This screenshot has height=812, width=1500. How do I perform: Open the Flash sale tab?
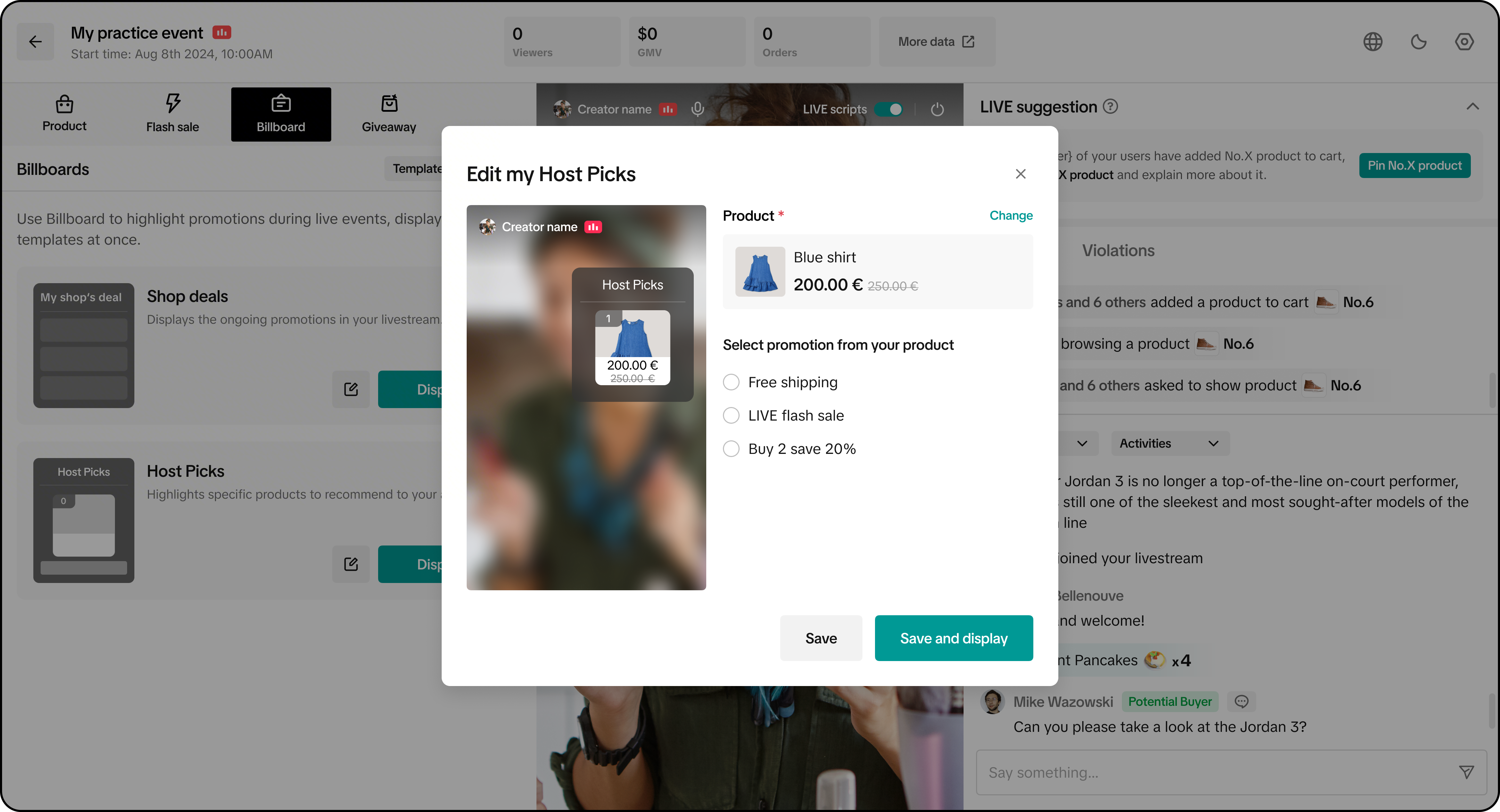point(172,114)
